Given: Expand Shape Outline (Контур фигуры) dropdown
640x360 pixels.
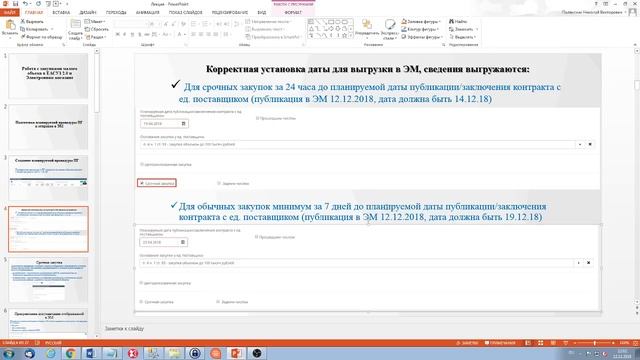Looking at the screenshot, I should tap(420, 29).
